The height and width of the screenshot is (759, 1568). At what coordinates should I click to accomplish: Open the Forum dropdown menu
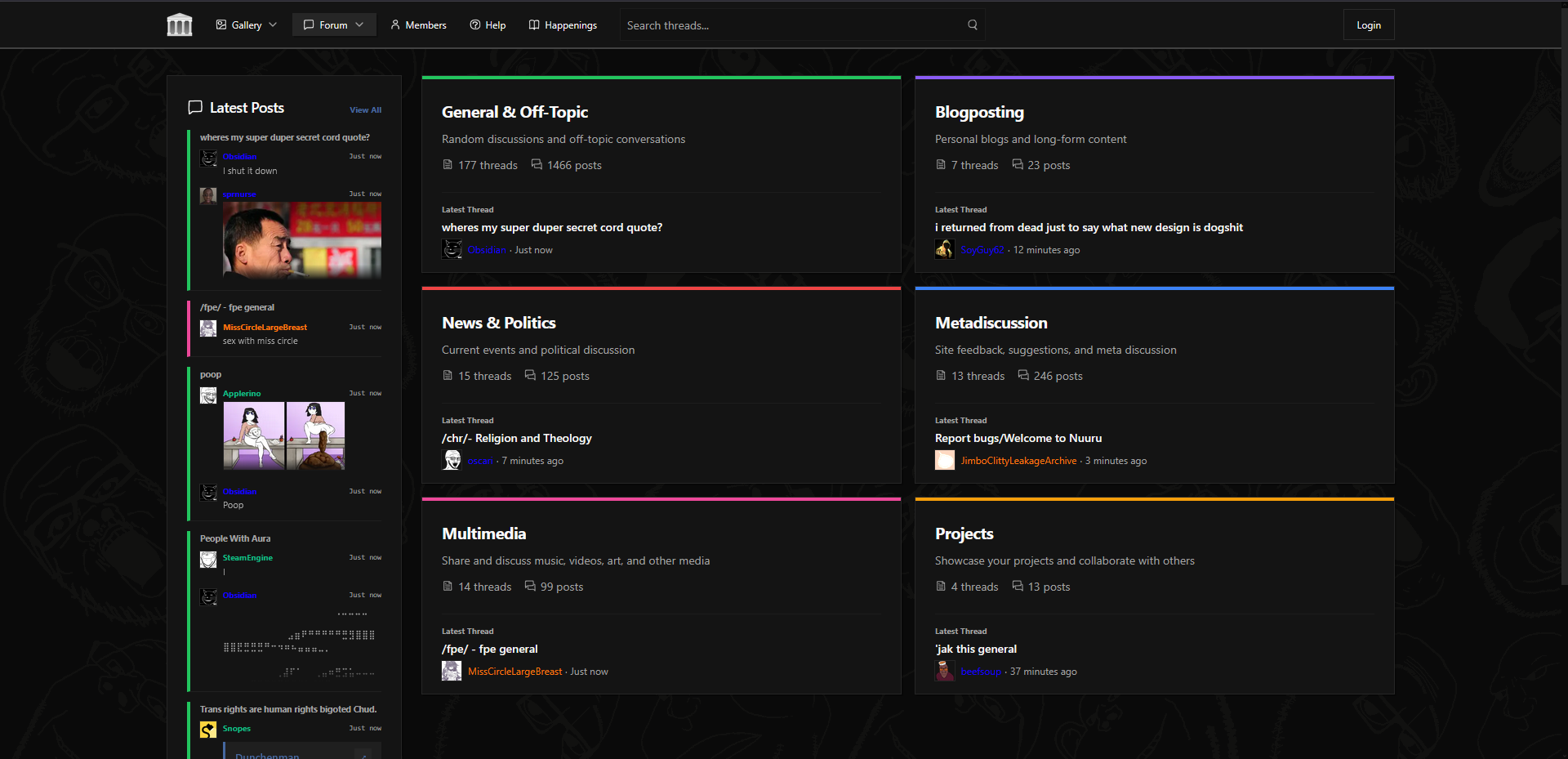pyautogui.click(x=333, y=25)
